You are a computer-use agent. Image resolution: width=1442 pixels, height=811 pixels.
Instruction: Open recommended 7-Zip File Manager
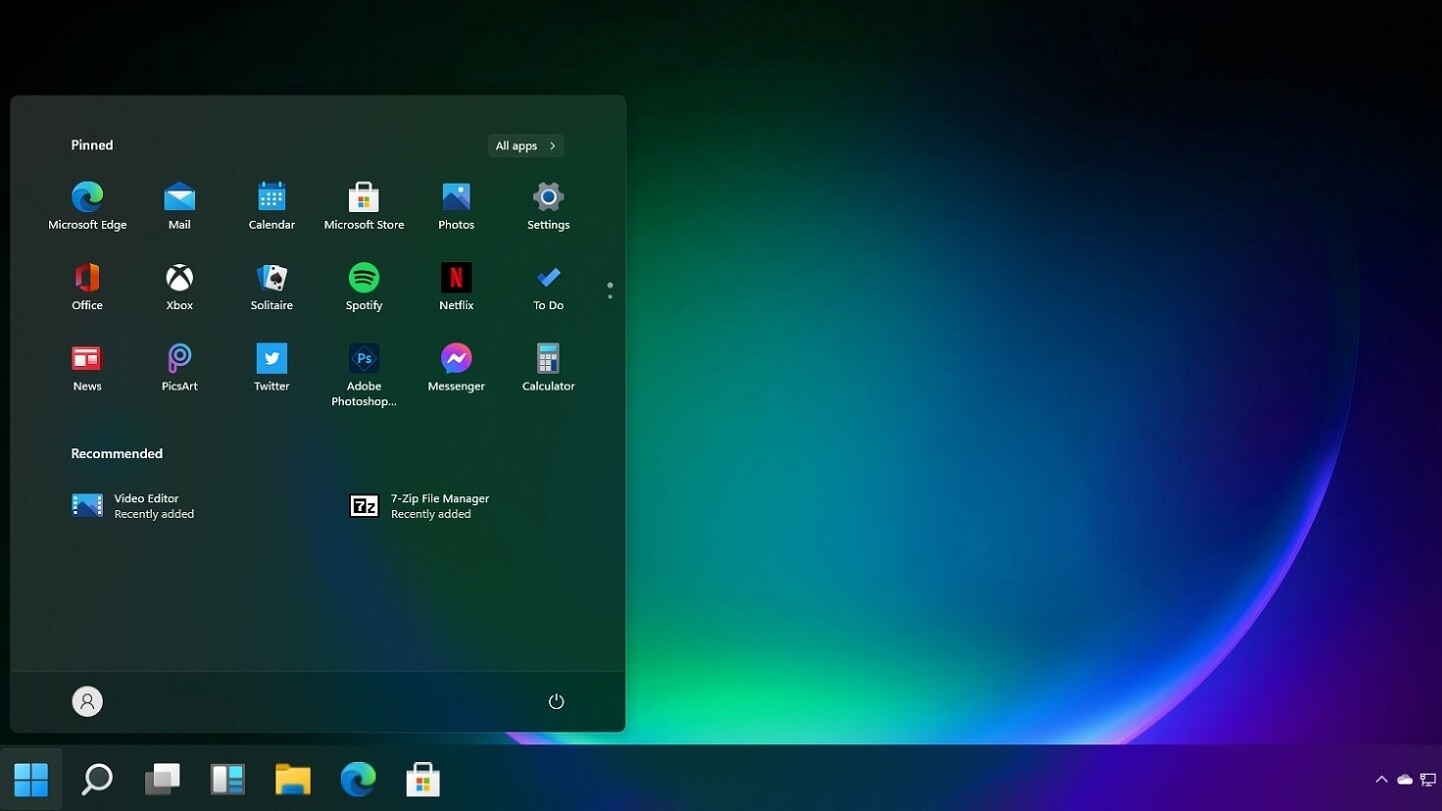[x=420, y=506]
